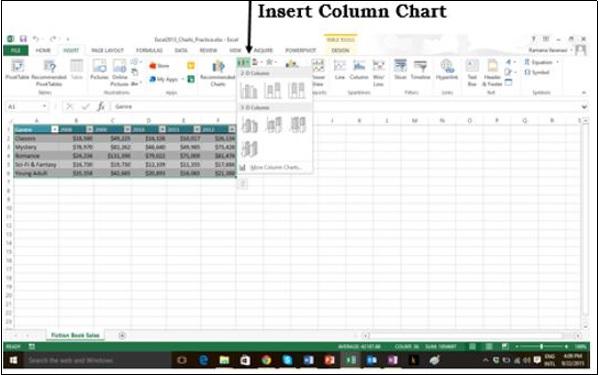Expand the My Apps dropdown
The image size is (599, 375).
point(183,79)
